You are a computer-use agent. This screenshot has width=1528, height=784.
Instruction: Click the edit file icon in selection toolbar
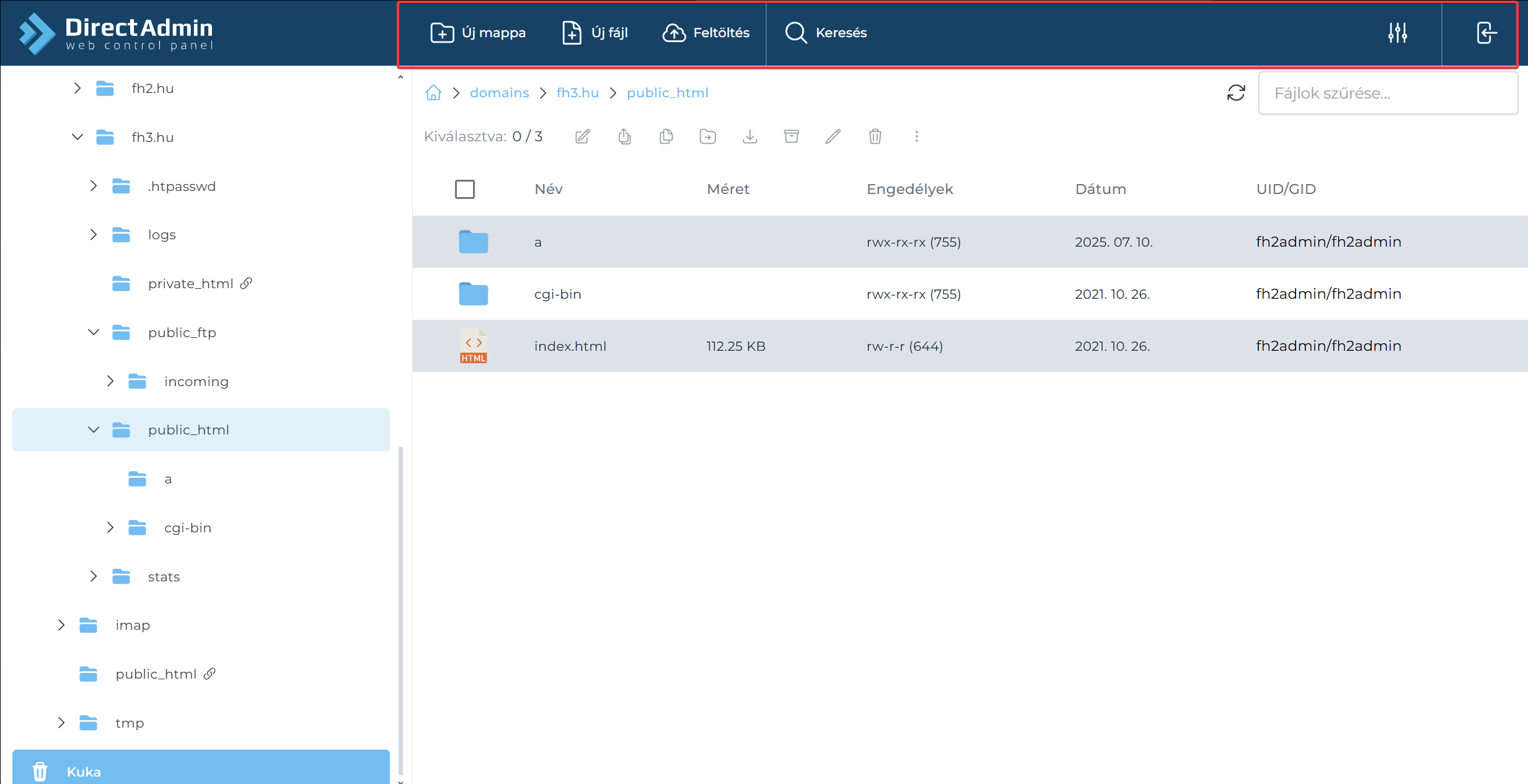583,136
